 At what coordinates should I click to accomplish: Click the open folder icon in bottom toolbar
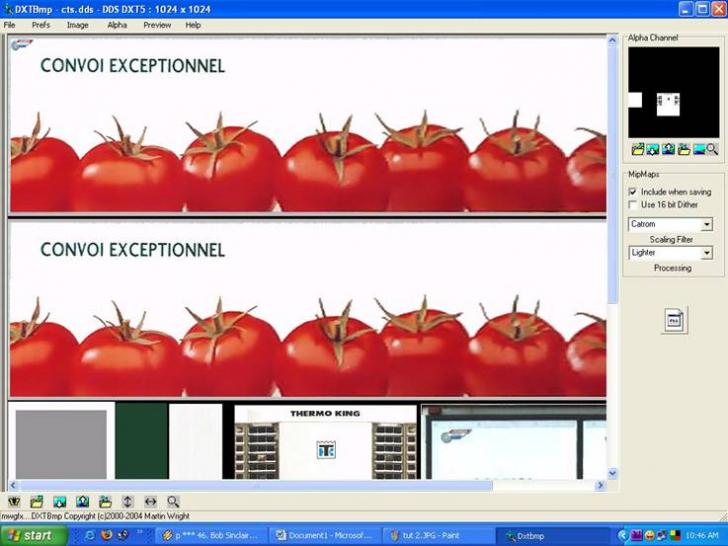[x=37, y=501]
